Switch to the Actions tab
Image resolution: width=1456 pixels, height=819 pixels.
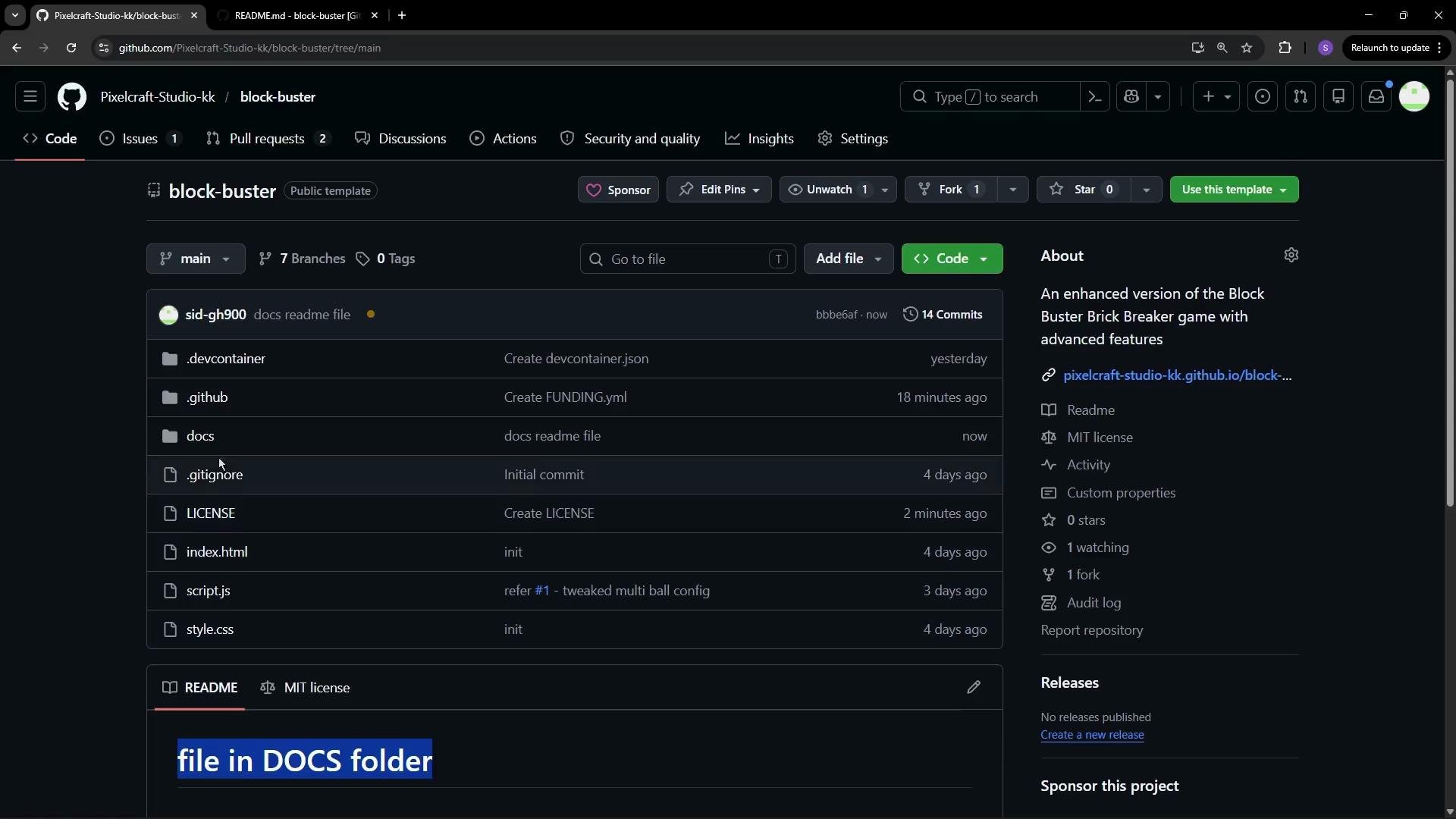tap(504, 139)
